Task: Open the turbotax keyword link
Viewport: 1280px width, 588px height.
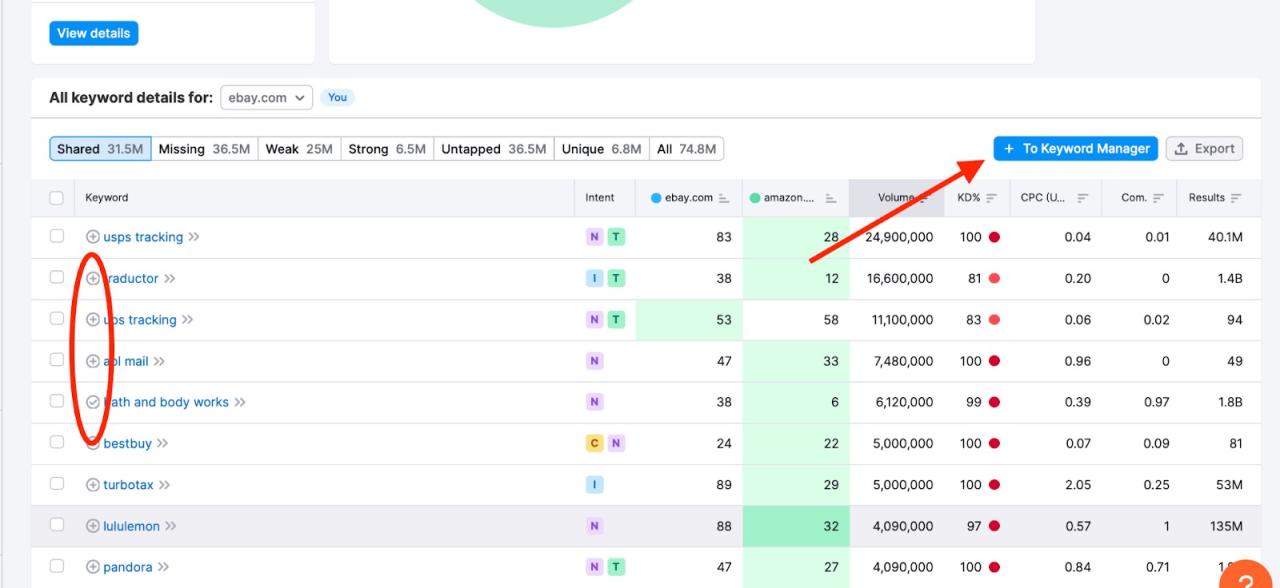Action: [x=128, y=485]
